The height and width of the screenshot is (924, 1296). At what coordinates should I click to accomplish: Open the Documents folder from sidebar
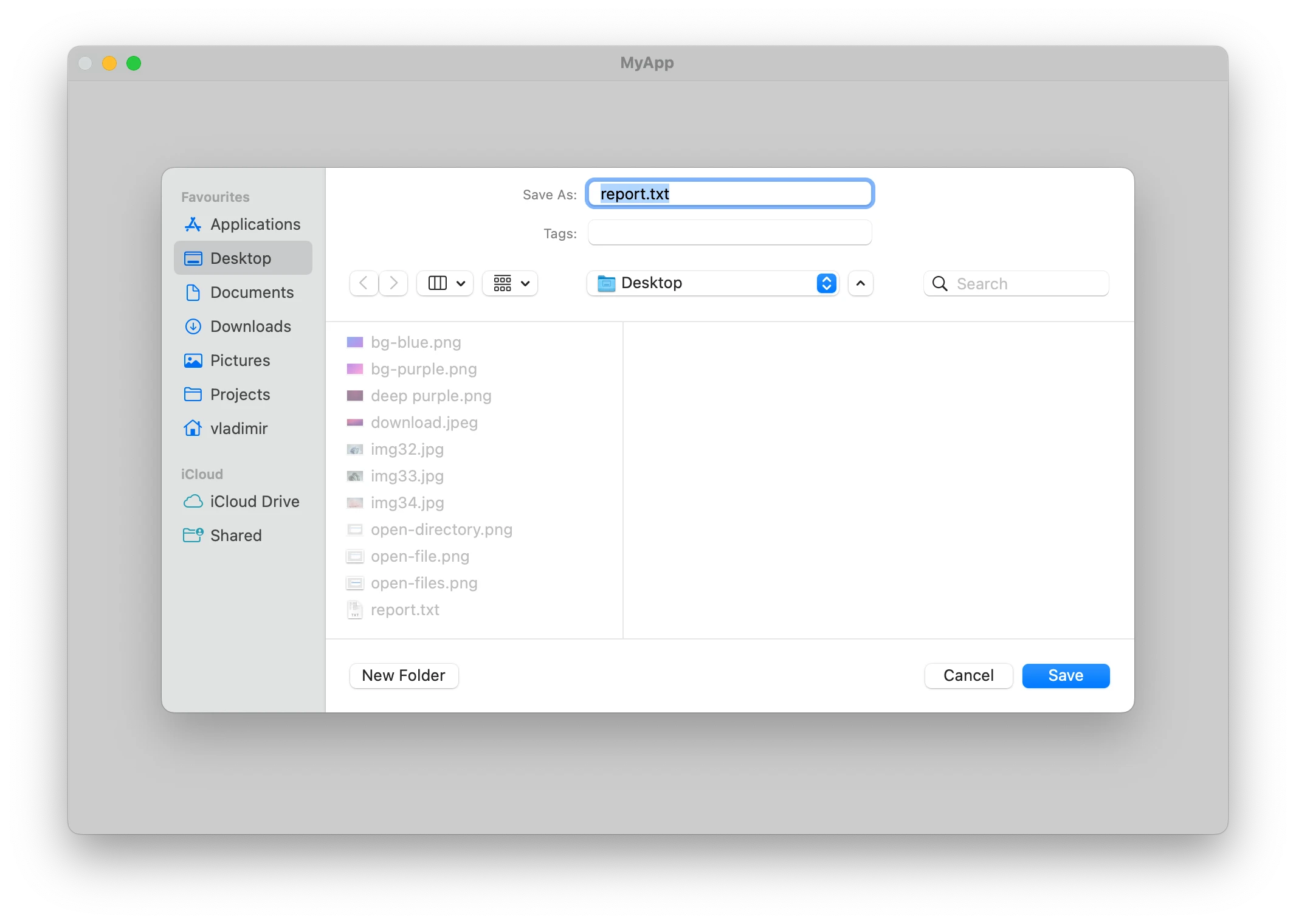[x=252, y=292]
